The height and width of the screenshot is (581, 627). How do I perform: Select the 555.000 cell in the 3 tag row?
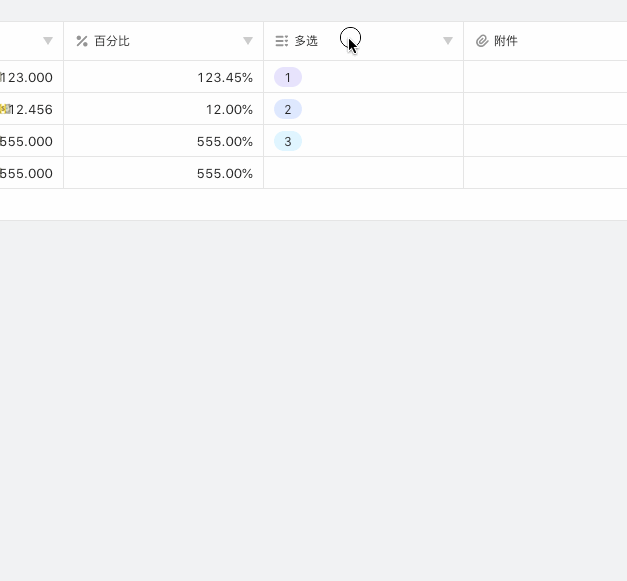(x=32, y=141)
